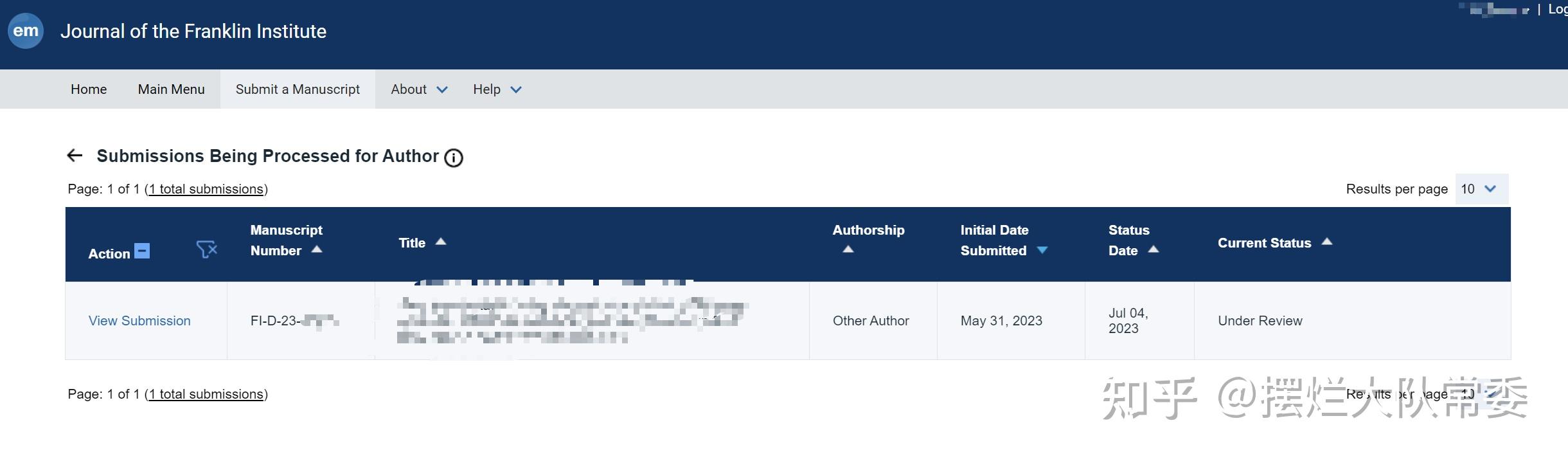
Task: Select the Submit a Manuscript tab
Action: [x=298, y=89]
